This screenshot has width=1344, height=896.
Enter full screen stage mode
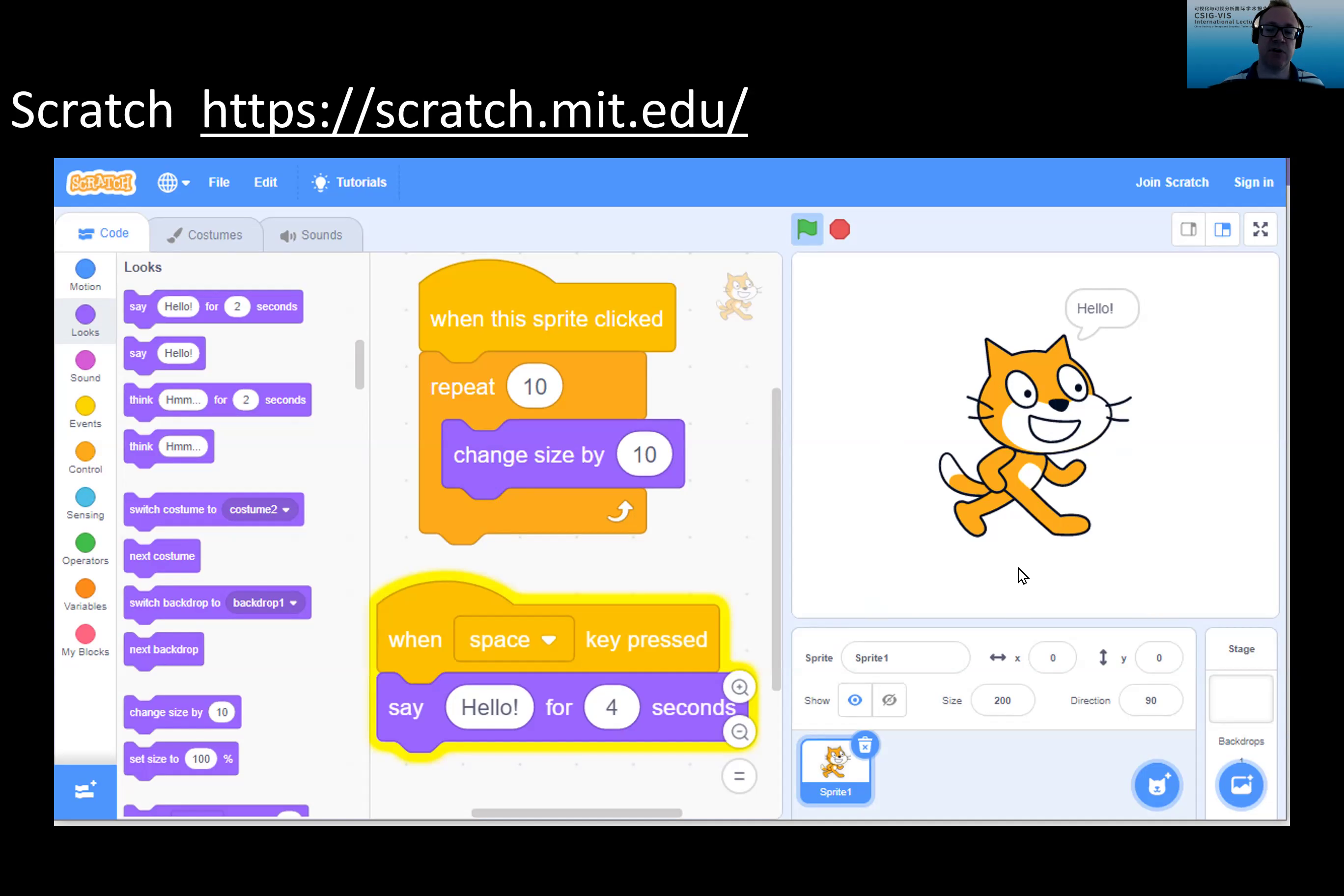[x=1260, y=230]
